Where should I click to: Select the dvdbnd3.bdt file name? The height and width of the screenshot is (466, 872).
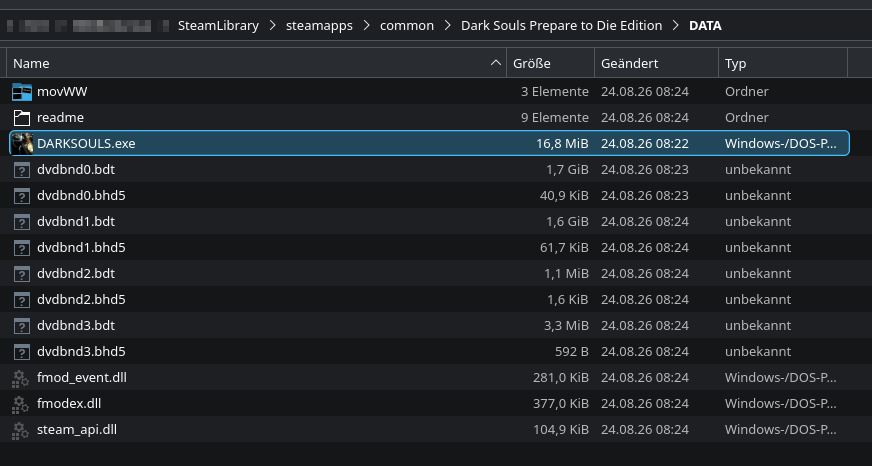76,325
